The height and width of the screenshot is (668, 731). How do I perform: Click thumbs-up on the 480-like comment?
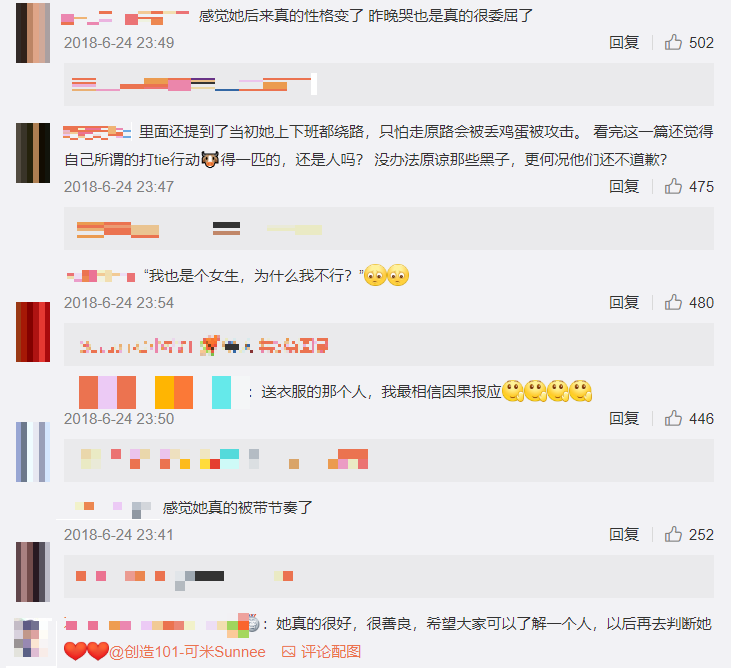pos(673,303)
